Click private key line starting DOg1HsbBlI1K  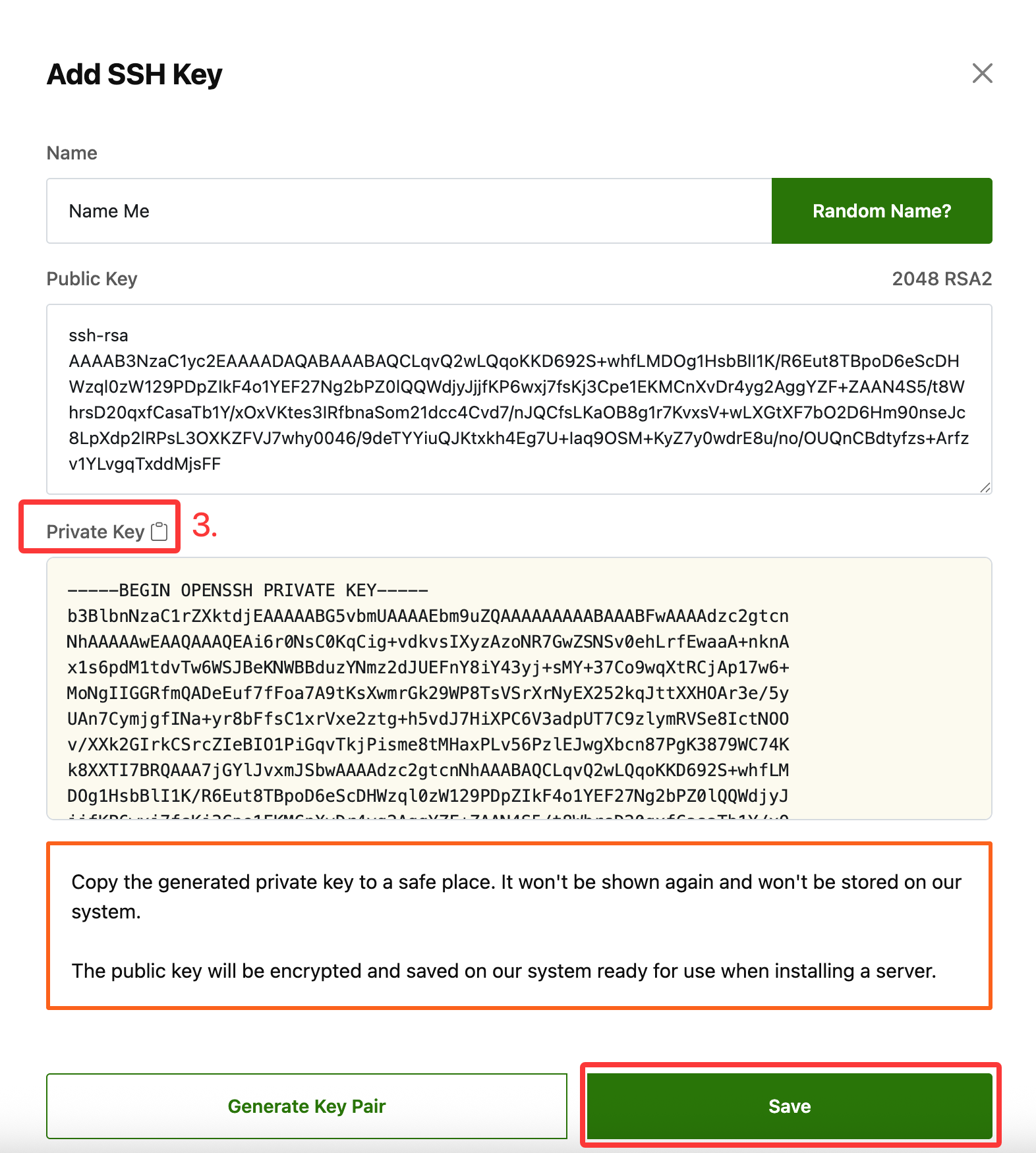[x=428, y=796]
